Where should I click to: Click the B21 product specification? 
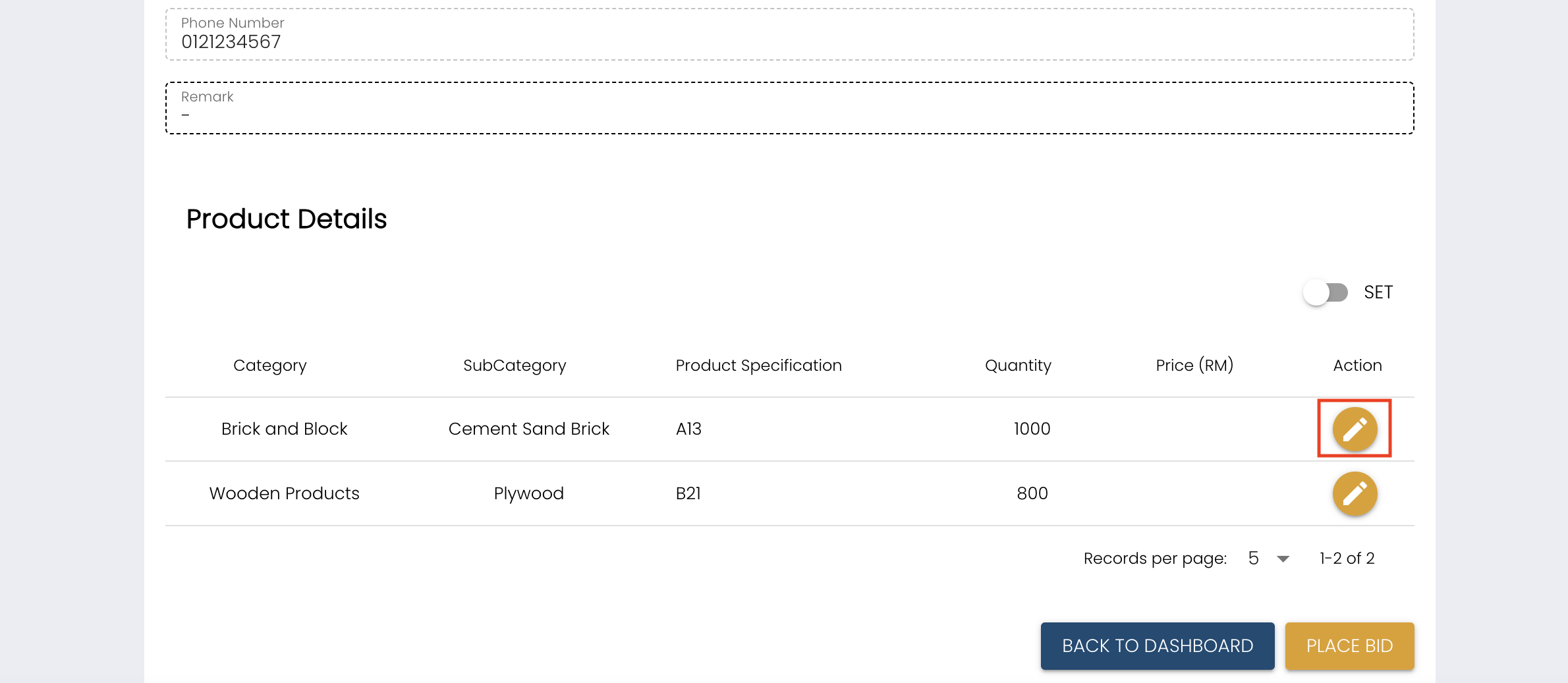pyautogui.click(x=688, y=493)
